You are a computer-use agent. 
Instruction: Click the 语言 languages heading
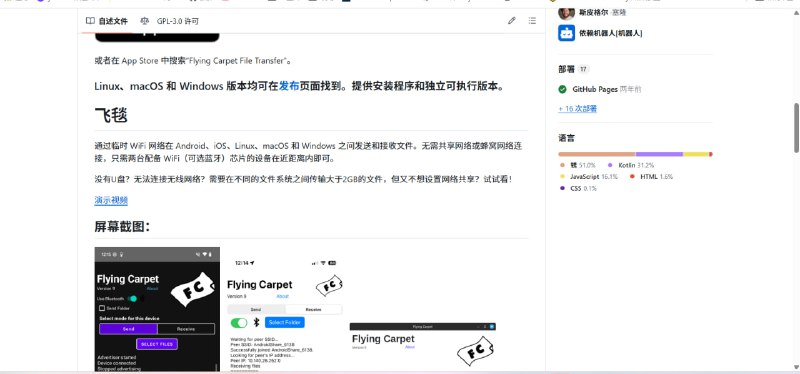click(566, 138)
